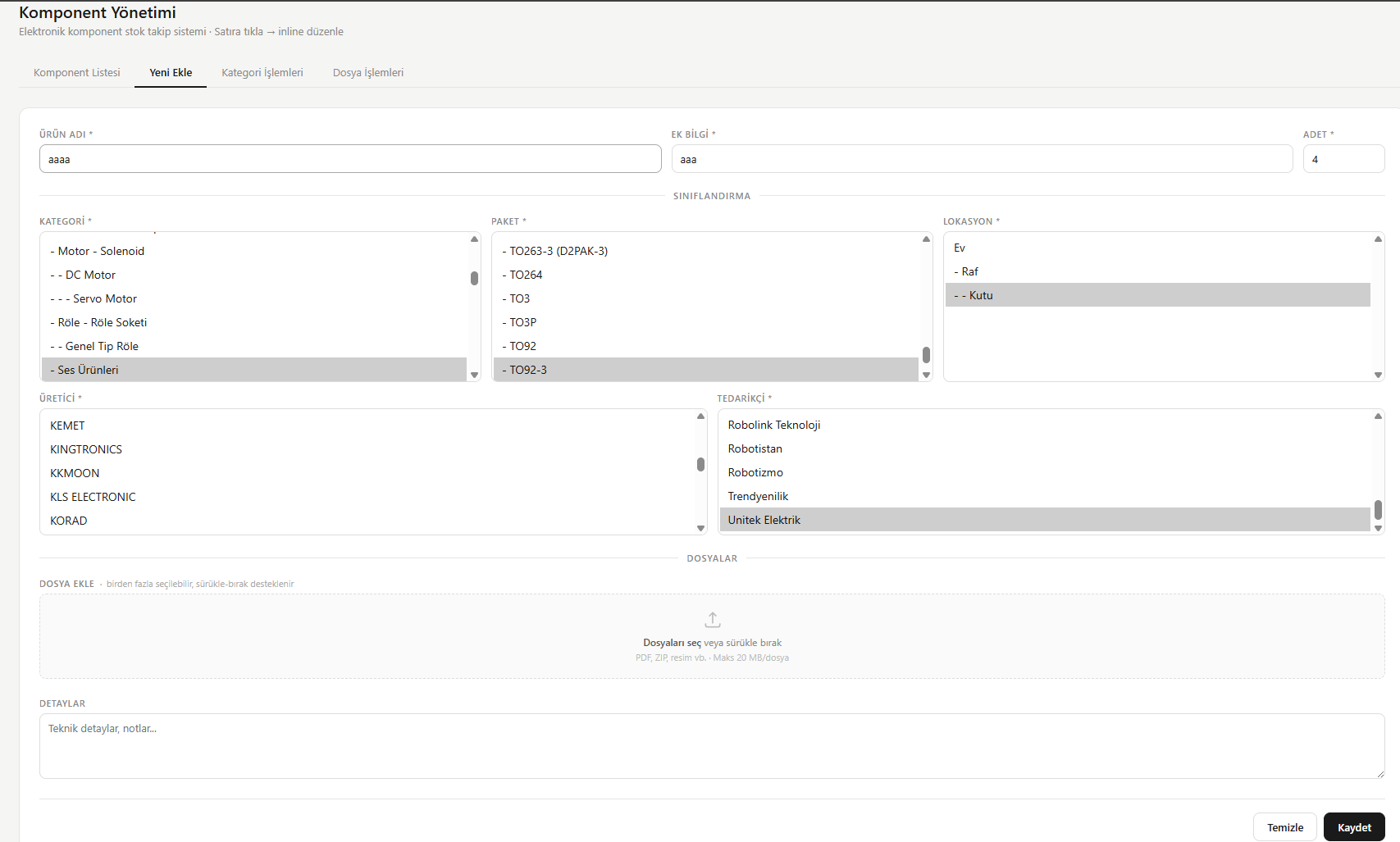Click the Temizle button
The width and height of the screenshot is (1400, 842).
click(1284, 827)
